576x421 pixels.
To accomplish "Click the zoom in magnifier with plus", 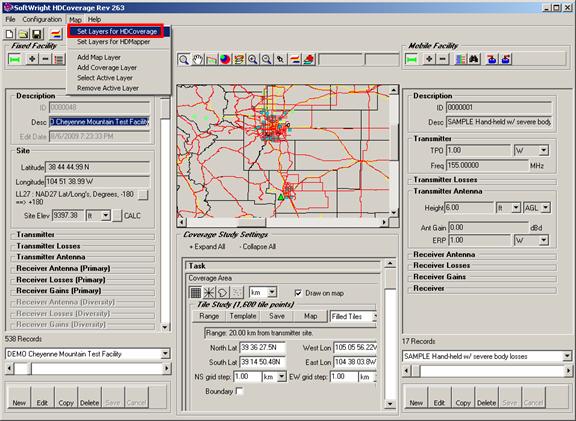I will click(x=253, y=59).
